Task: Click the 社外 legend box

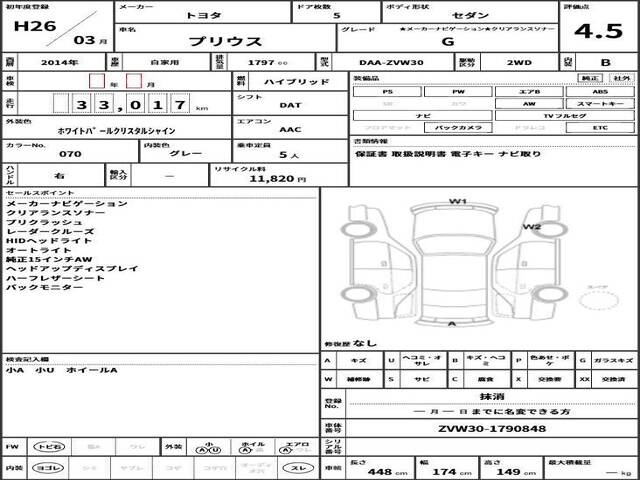Action: pyautogui.click(x=622, y=78)
